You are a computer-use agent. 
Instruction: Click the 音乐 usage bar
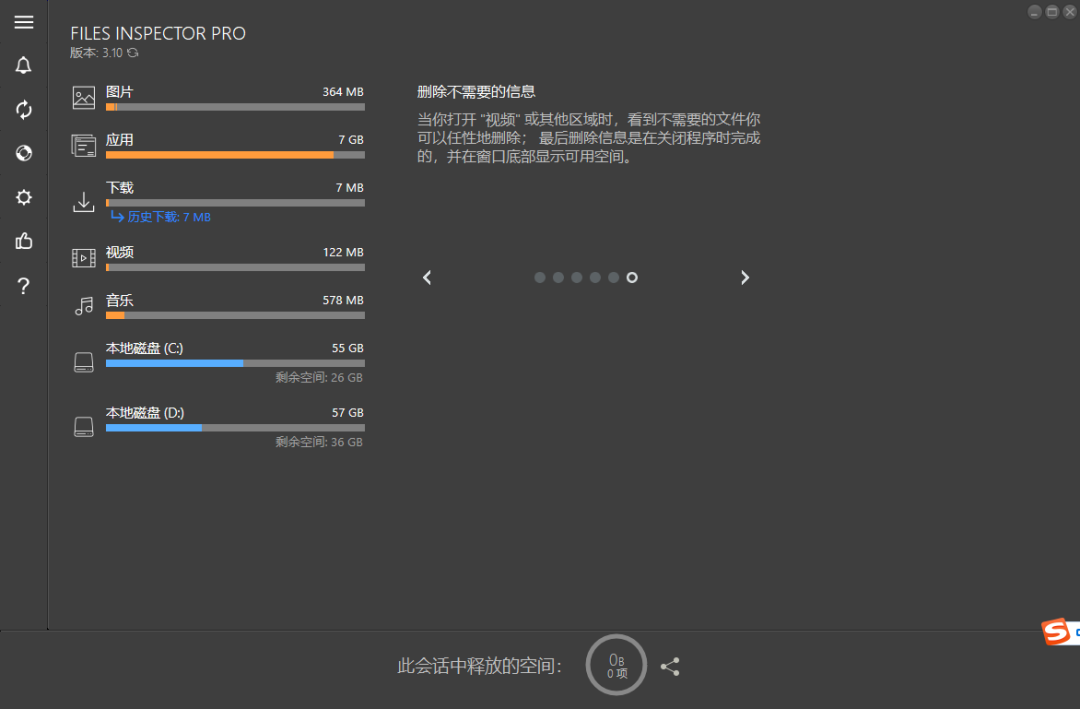click(x=236, y=316)
